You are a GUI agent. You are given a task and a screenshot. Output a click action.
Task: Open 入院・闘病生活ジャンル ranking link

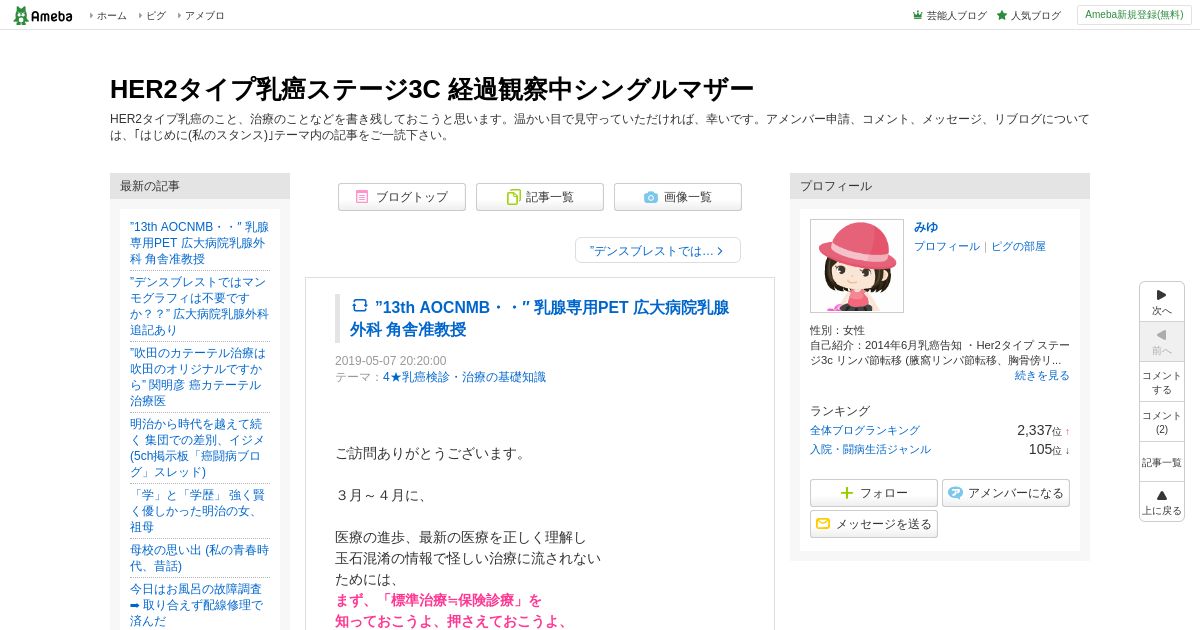870,449
